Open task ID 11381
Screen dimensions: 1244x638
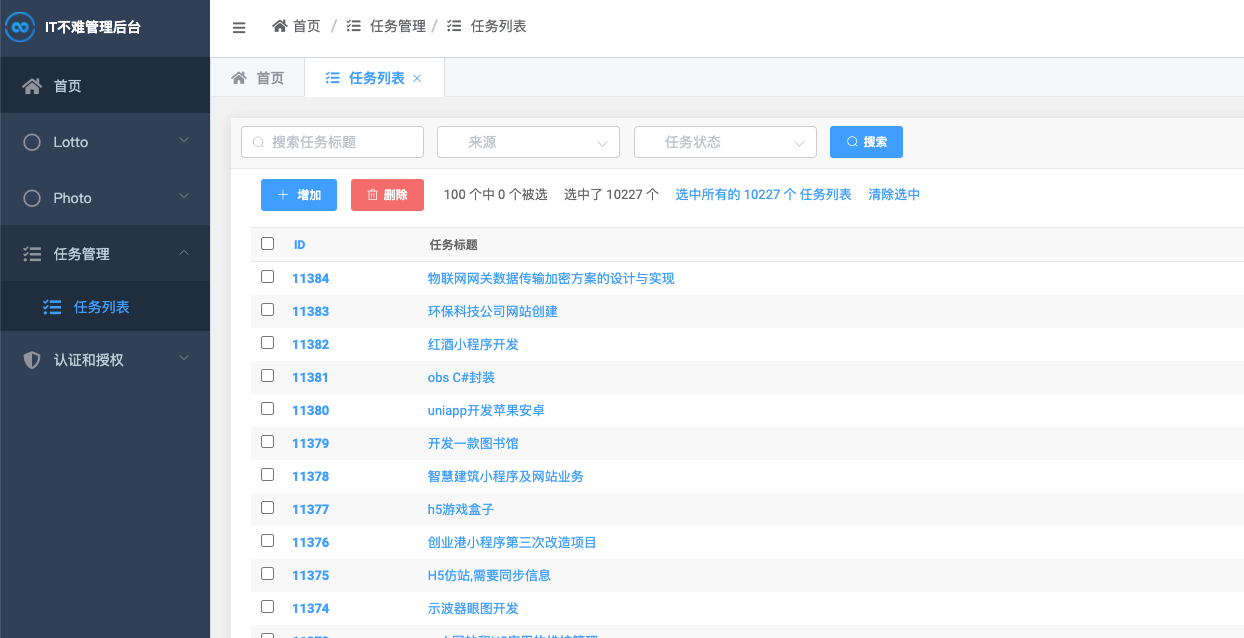[x=310, y=377]
